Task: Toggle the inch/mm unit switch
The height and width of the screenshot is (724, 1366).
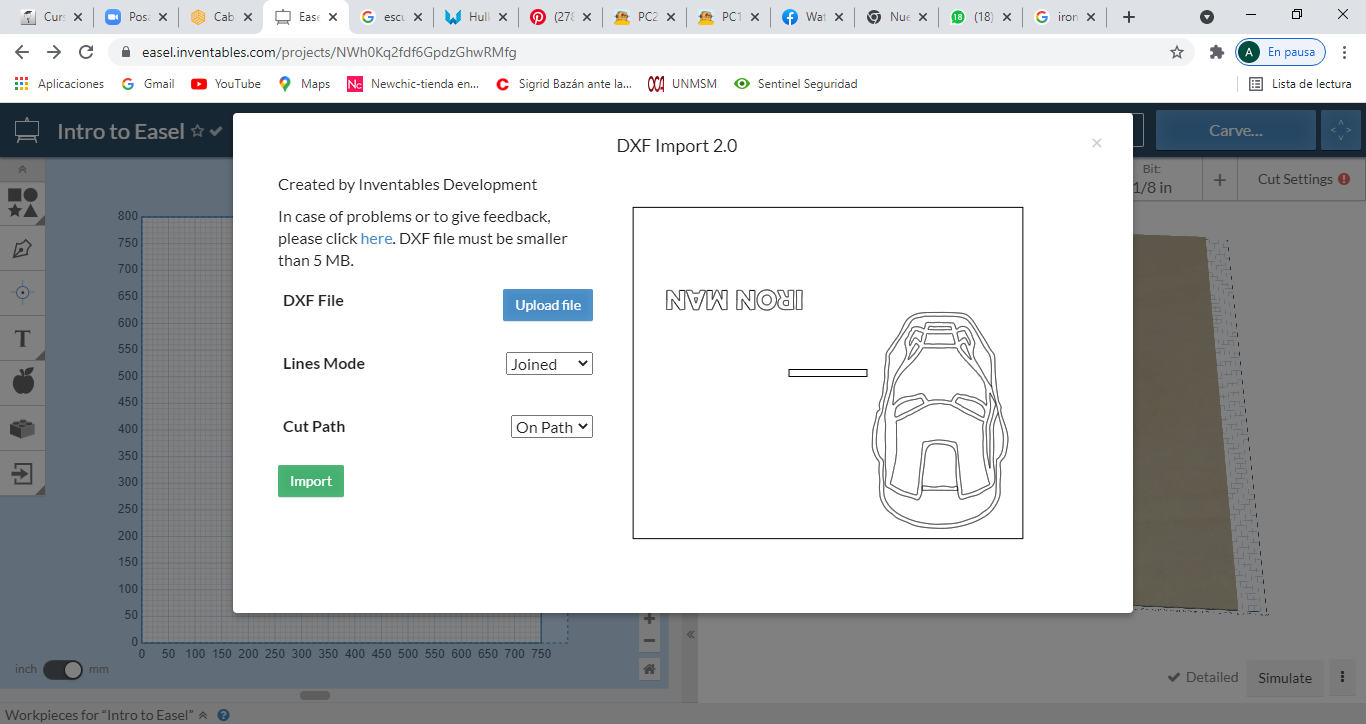Action: coord(63,670)
